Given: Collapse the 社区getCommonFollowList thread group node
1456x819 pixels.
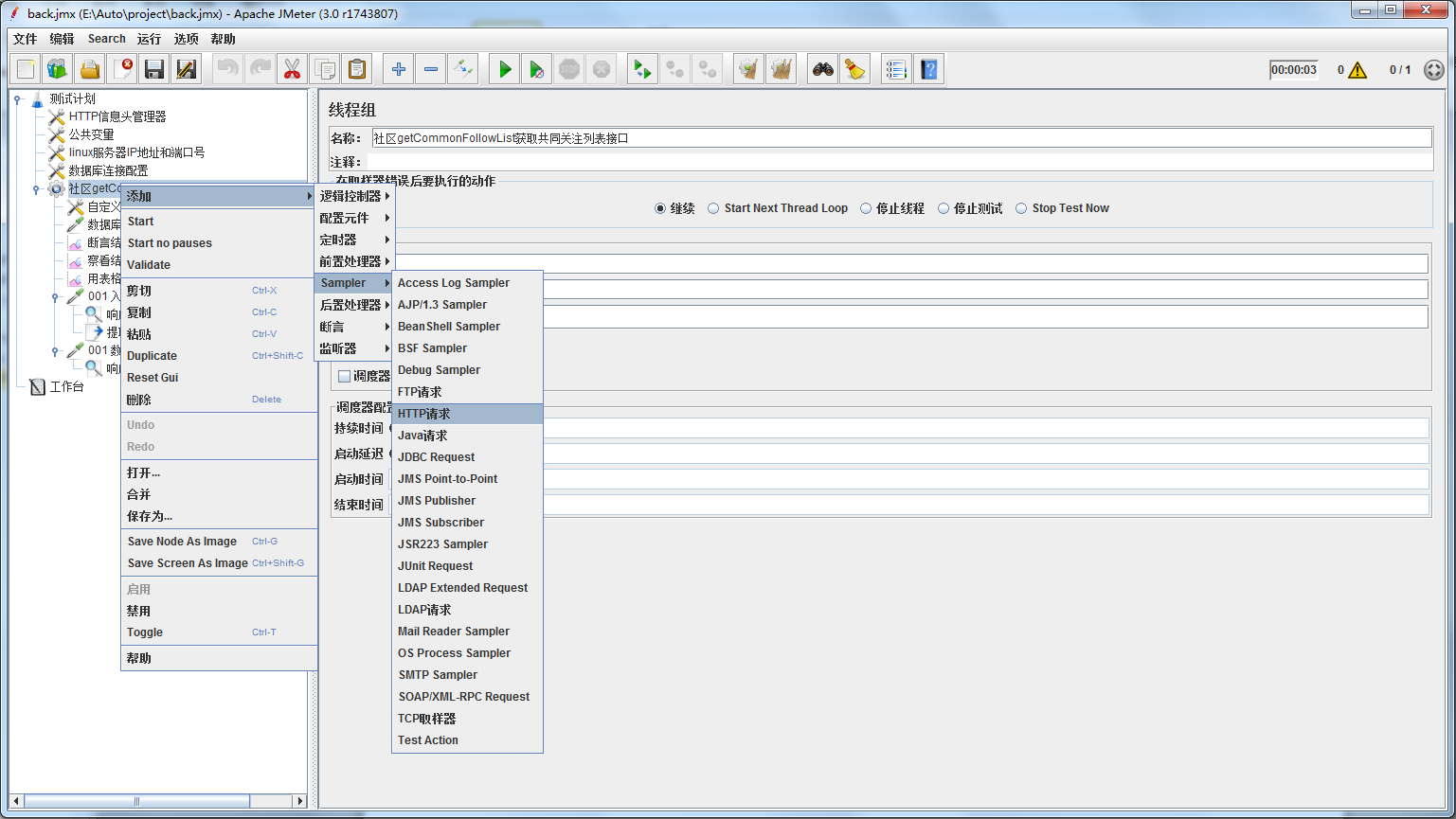Looking at the screenshot, I should click(x=36, y=188).
